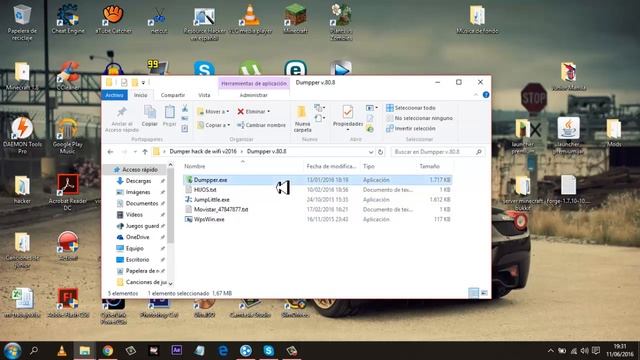
Task: Open the Musica de fondo folder
Action: pyautogui.click(x=477, y=19)
